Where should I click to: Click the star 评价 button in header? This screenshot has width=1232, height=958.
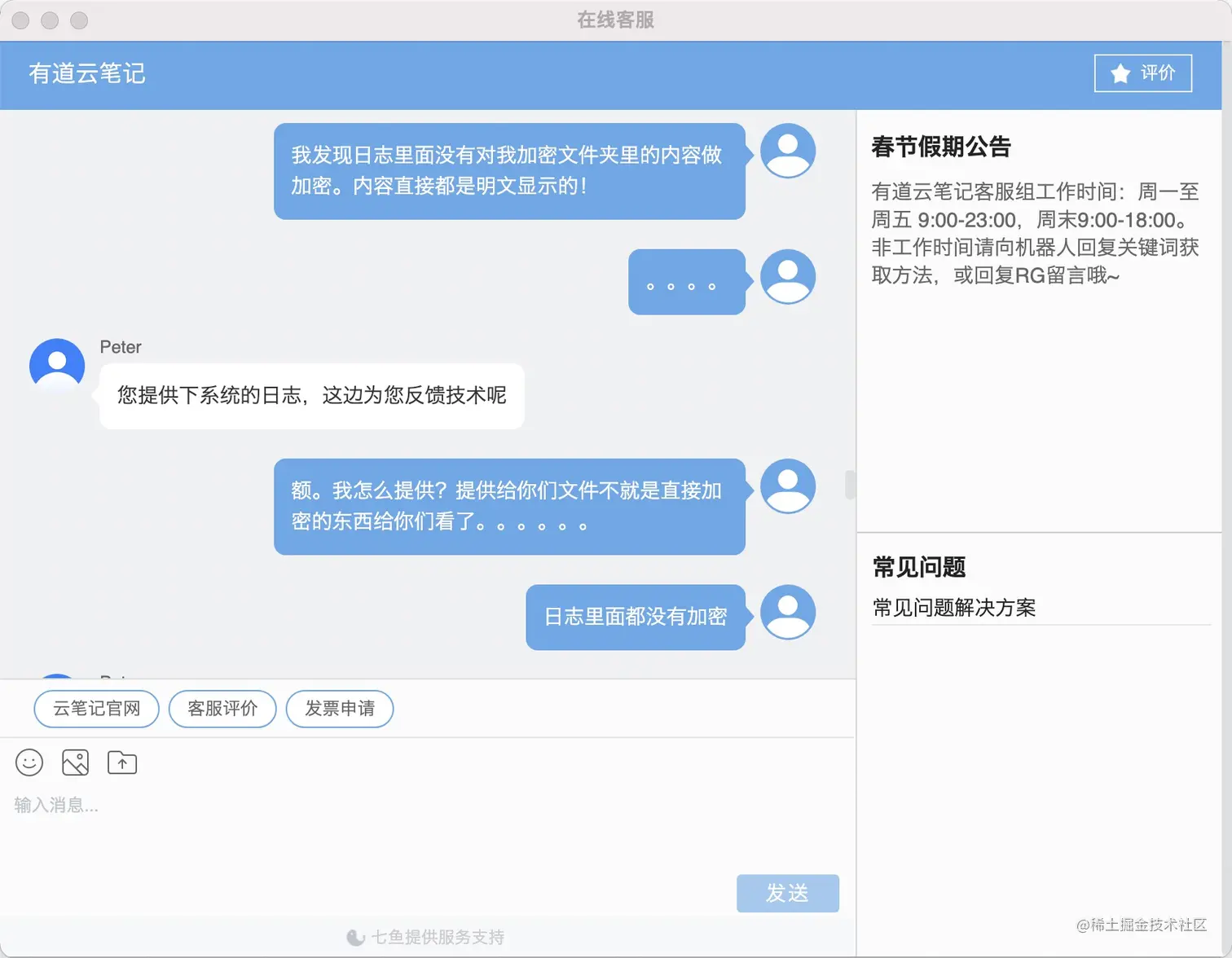click(x=1143, y=73)
